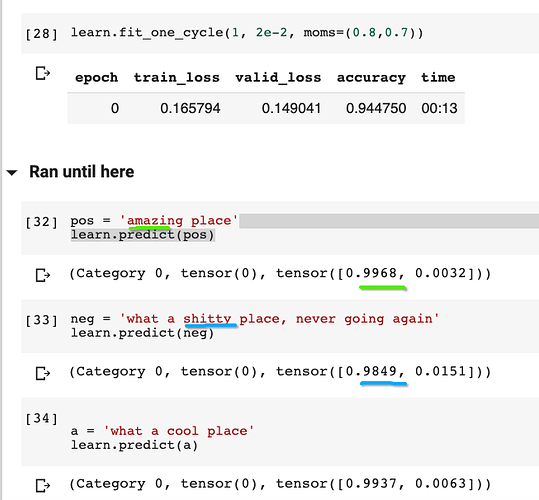Run cell 28 via its bracket
The height and width of the screenshot is (500, 539).
(x=42, y=34)
